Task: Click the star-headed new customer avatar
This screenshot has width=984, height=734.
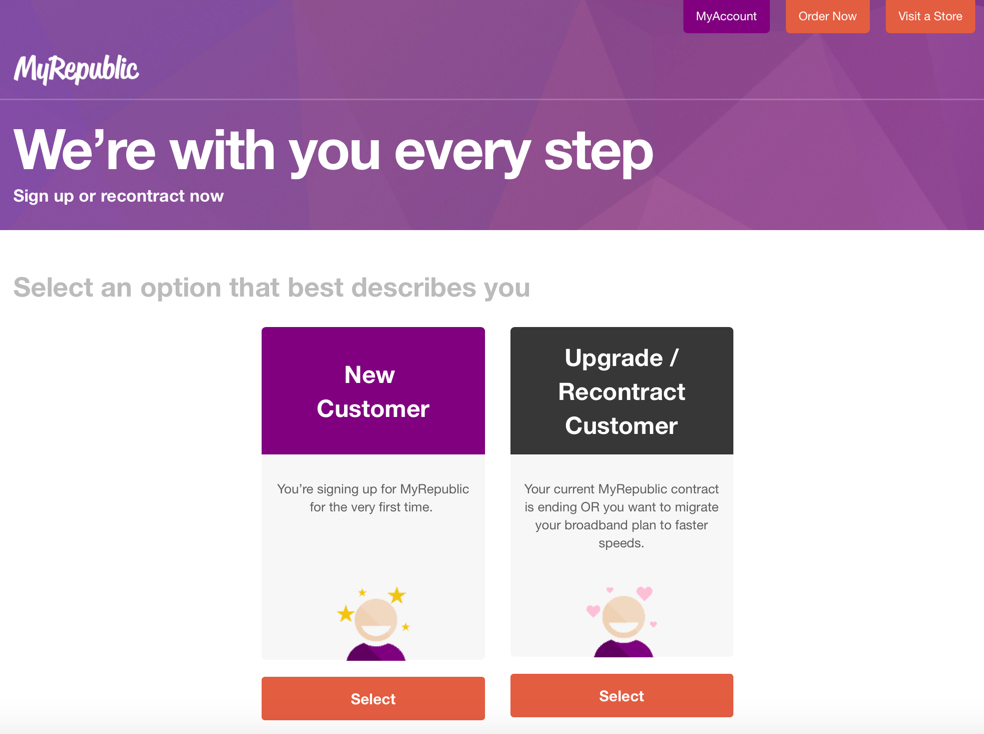Action: pyautogui.click(x=375, y=624)
